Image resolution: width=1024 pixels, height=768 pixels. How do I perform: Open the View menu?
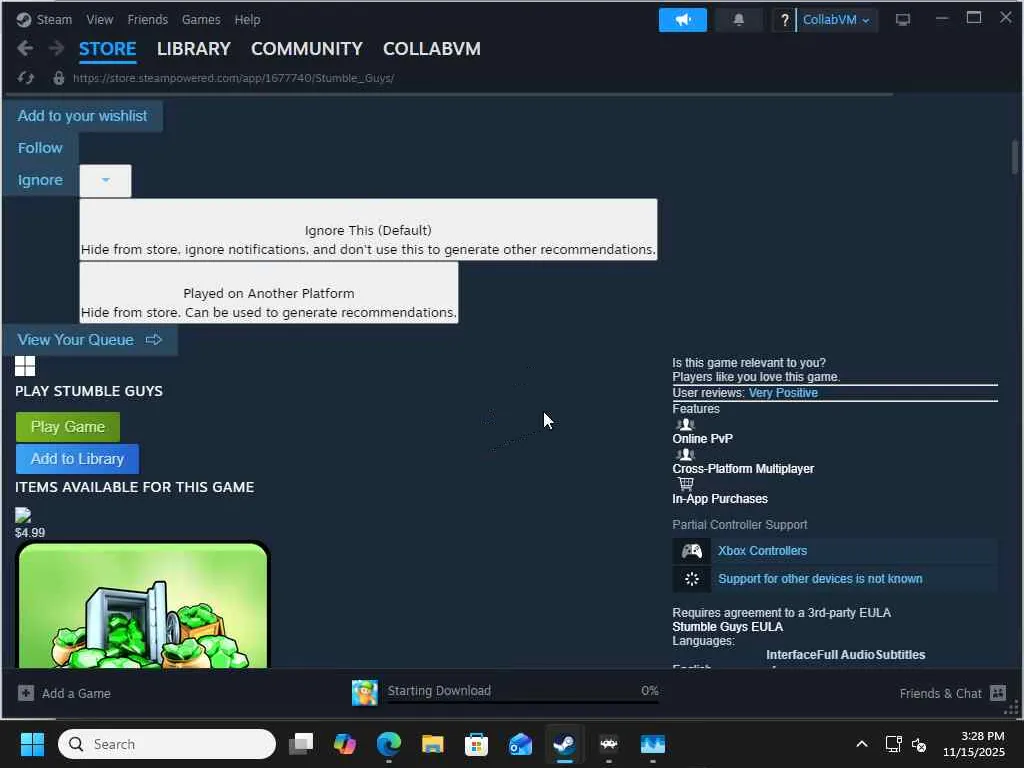[x=100, y=20]
